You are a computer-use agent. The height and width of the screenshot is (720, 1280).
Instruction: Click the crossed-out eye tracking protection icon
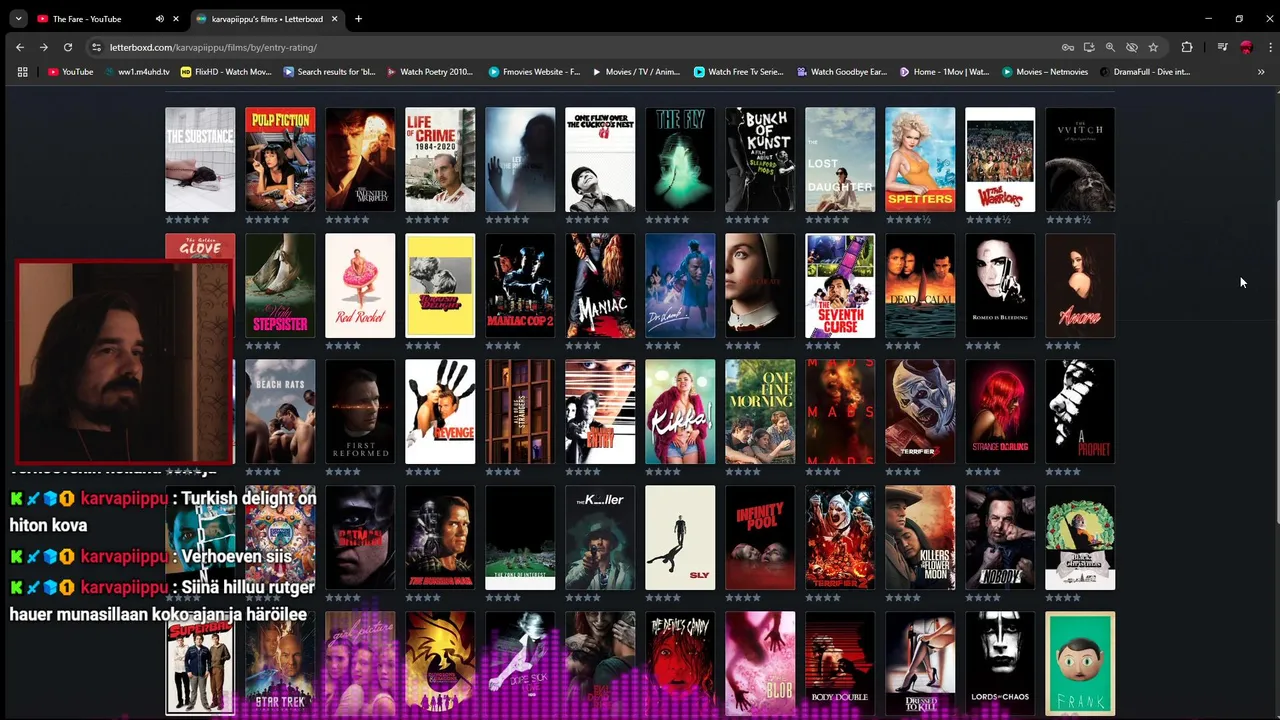[x=1132, y=47]
